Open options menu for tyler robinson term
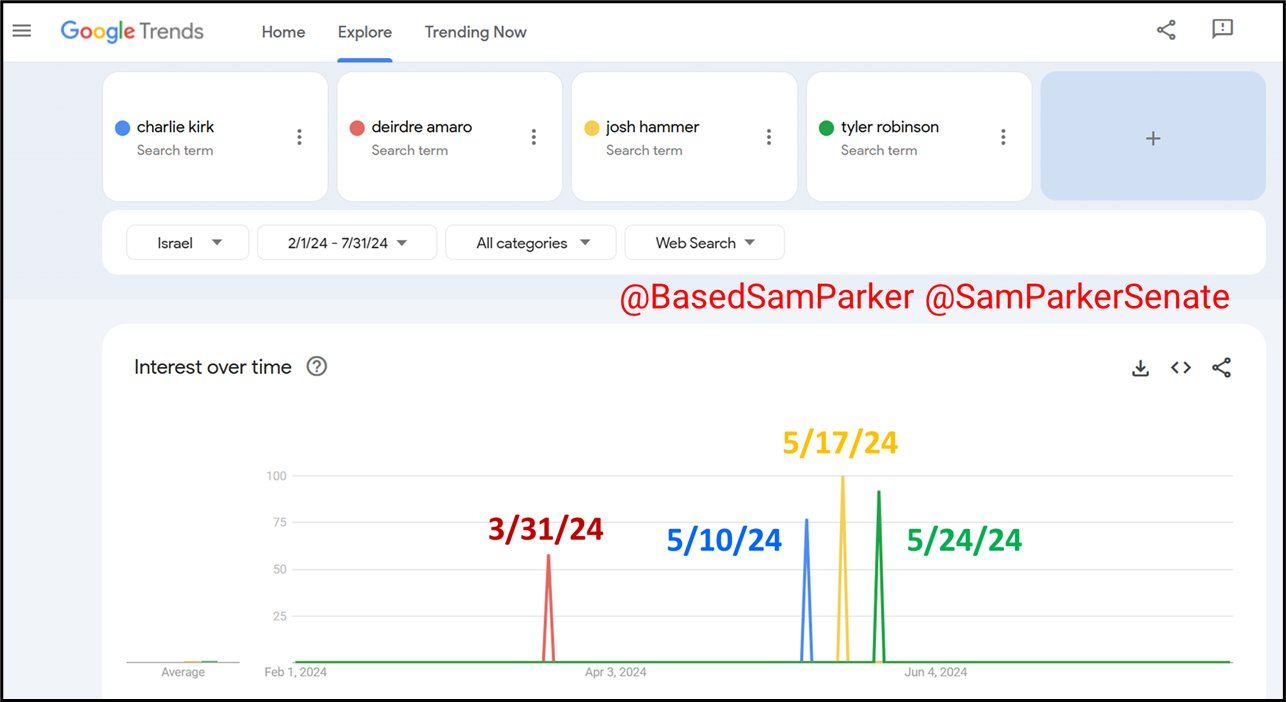1286x702 pixels. click(1003, 137)
